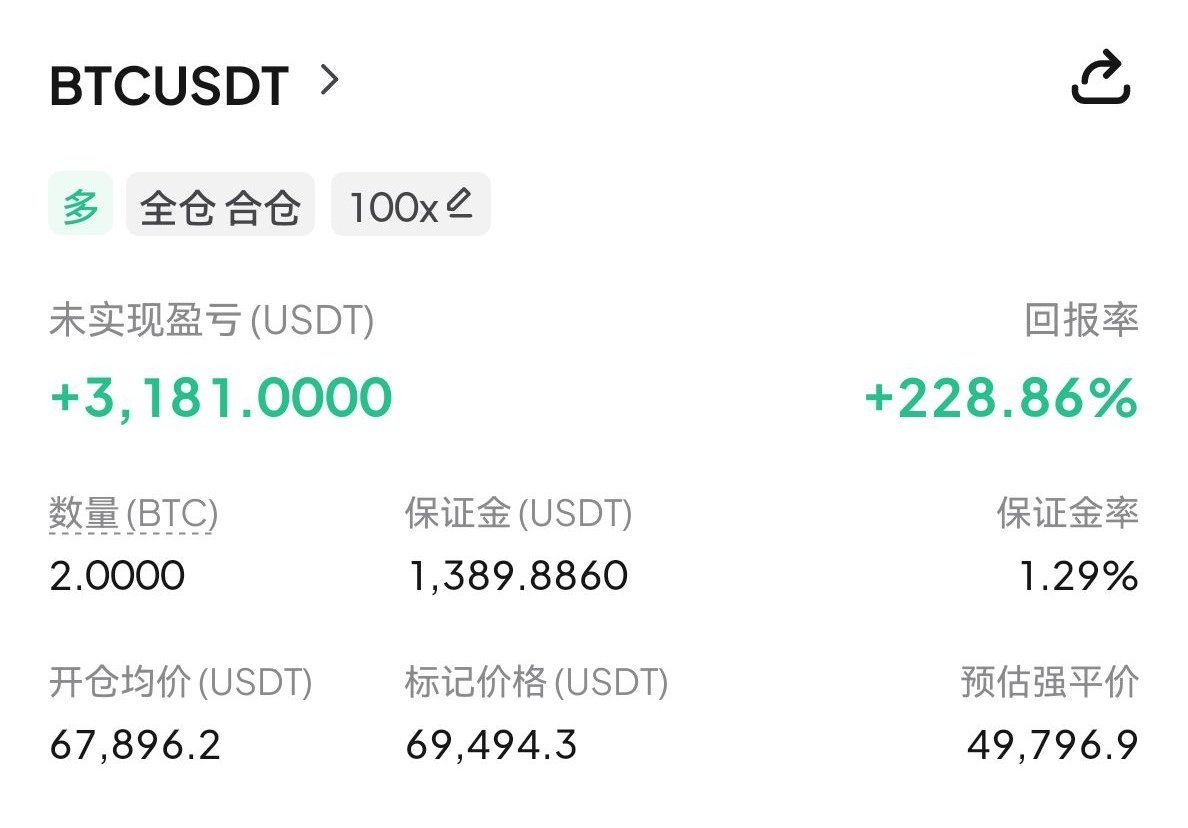Click the 未实现盈亏(USDT) label
This screenshot has width=1188, height=828.
tap(211, 322)
